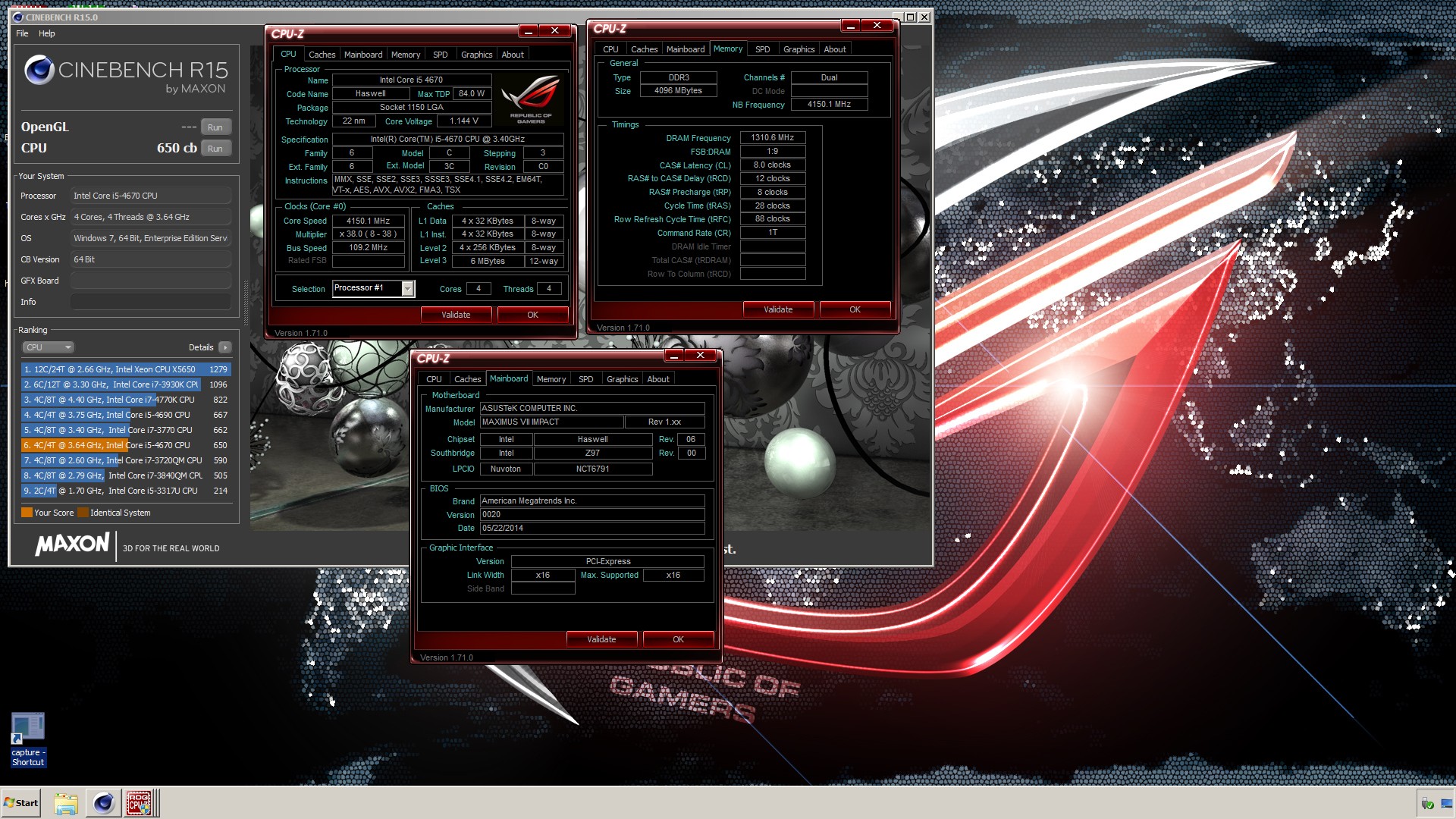Select ranking row Xeon CPU X5650
Viewport: 1456px width, 819px height.
click(x=126, y=369)
